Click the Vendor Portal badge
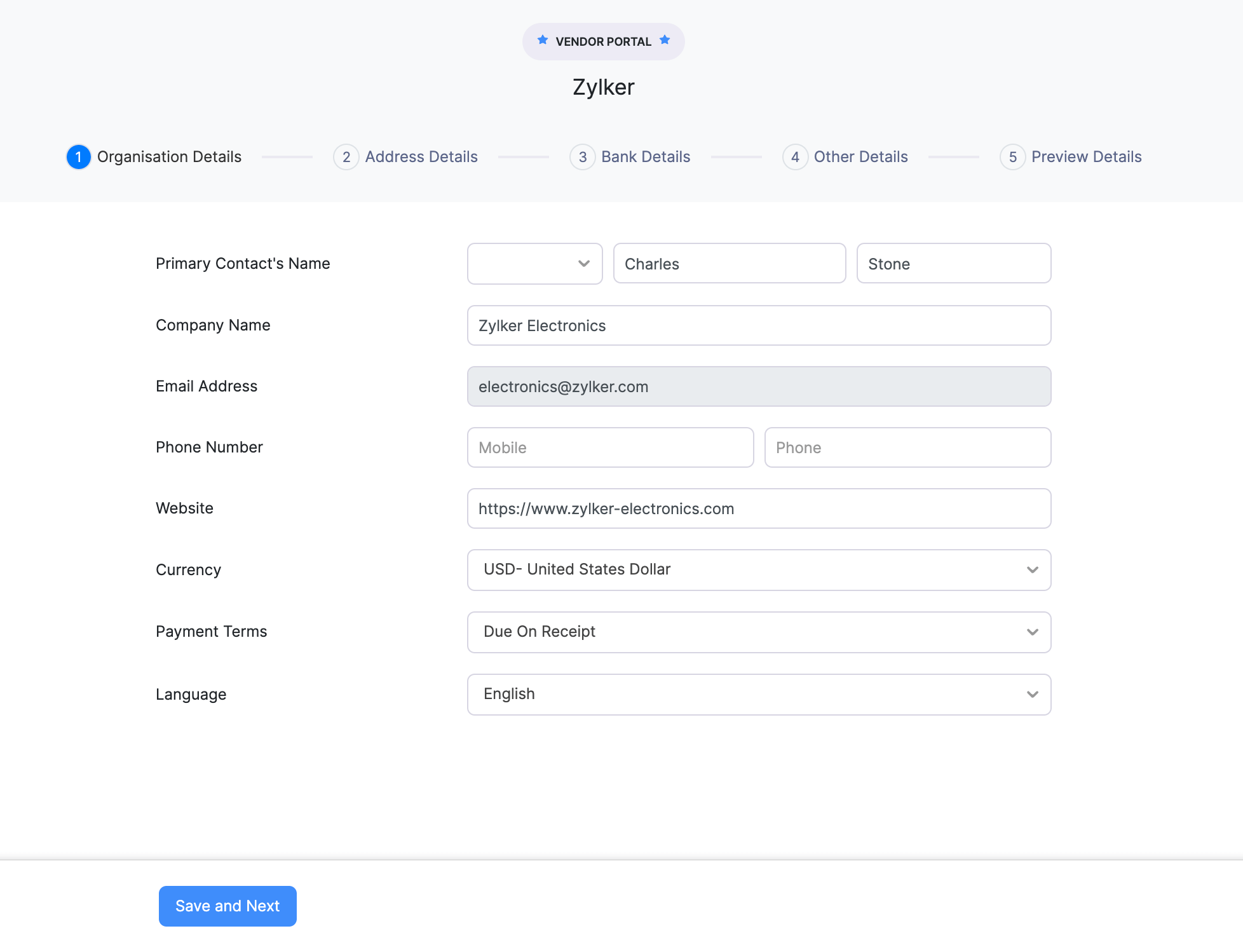 (603, 41)
